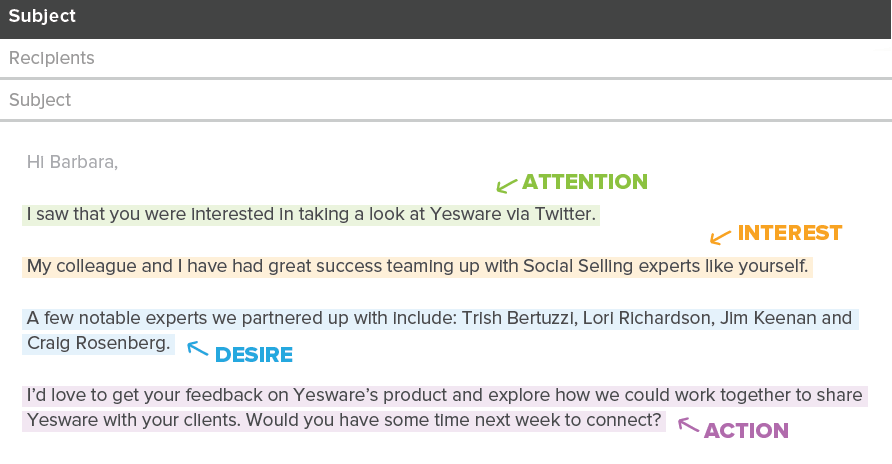Click the Subject input field
Image resolution: width=892 pixels, height=464 pixels.
click(446, 100)
